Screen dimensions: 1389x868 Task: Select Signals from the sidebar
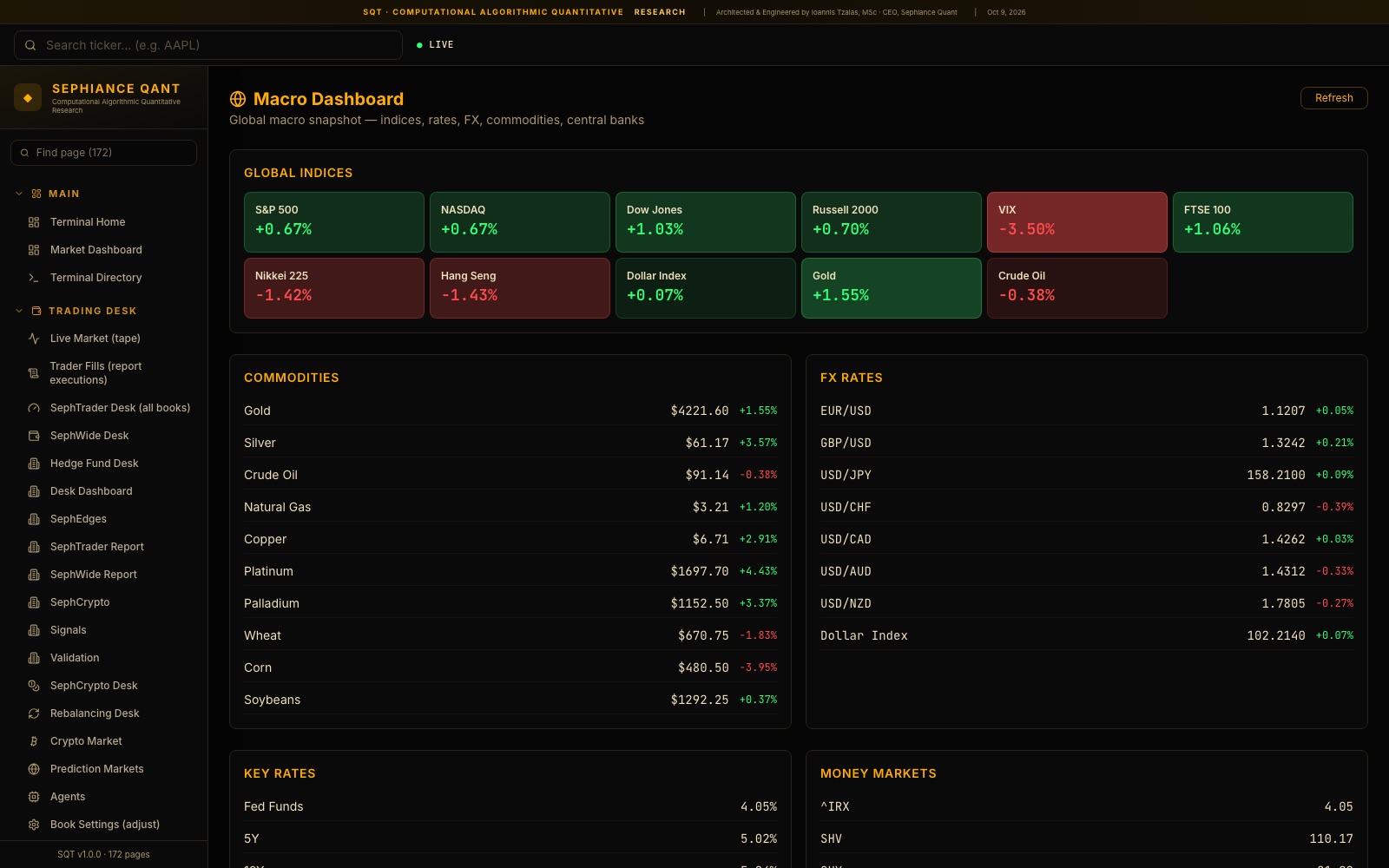[104, 630]
